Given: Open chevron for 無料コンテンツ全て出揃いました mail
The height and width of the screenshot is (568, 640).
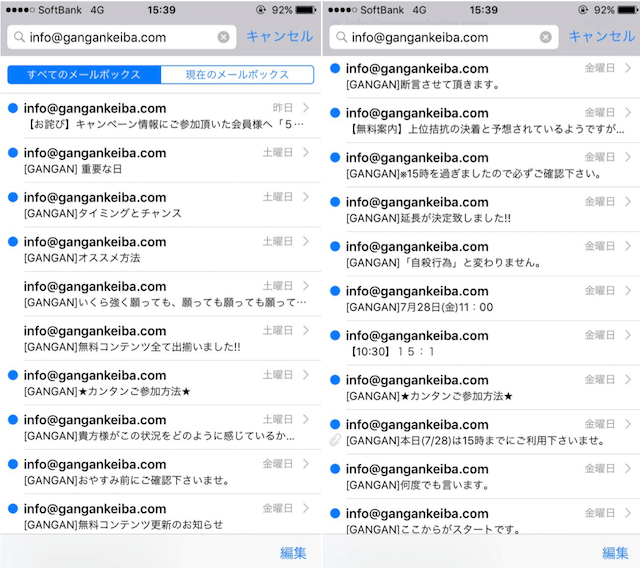Looking at the screenshot, I should [x=306, y=330].
